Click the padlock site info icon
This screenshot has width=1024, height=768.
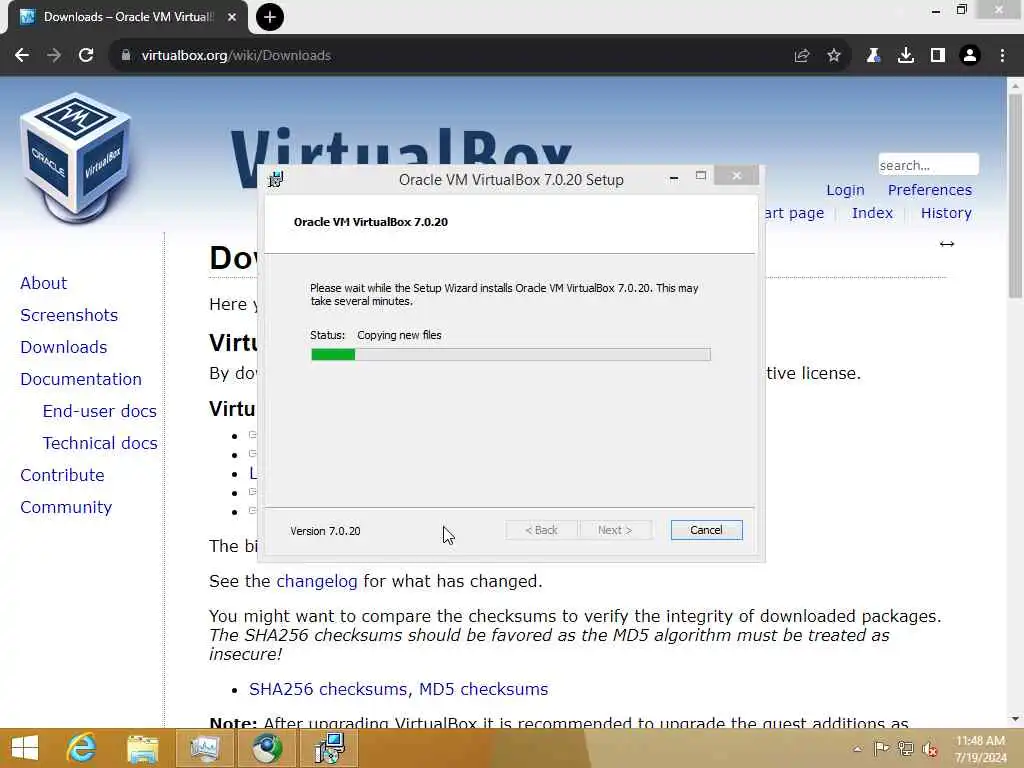point(125,56)
